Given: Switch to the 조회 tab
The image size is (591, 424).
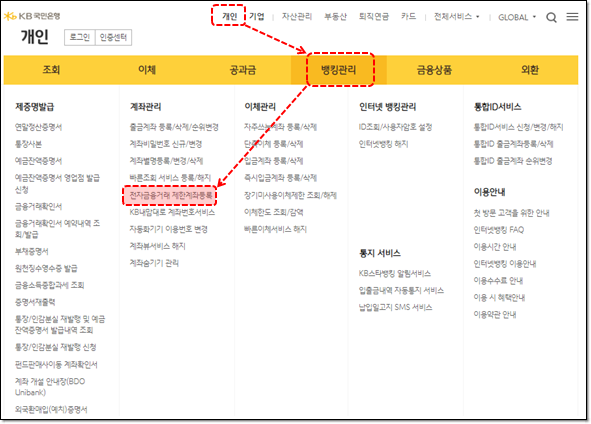Looking at the screenshot, I should (x=51, y=70).
